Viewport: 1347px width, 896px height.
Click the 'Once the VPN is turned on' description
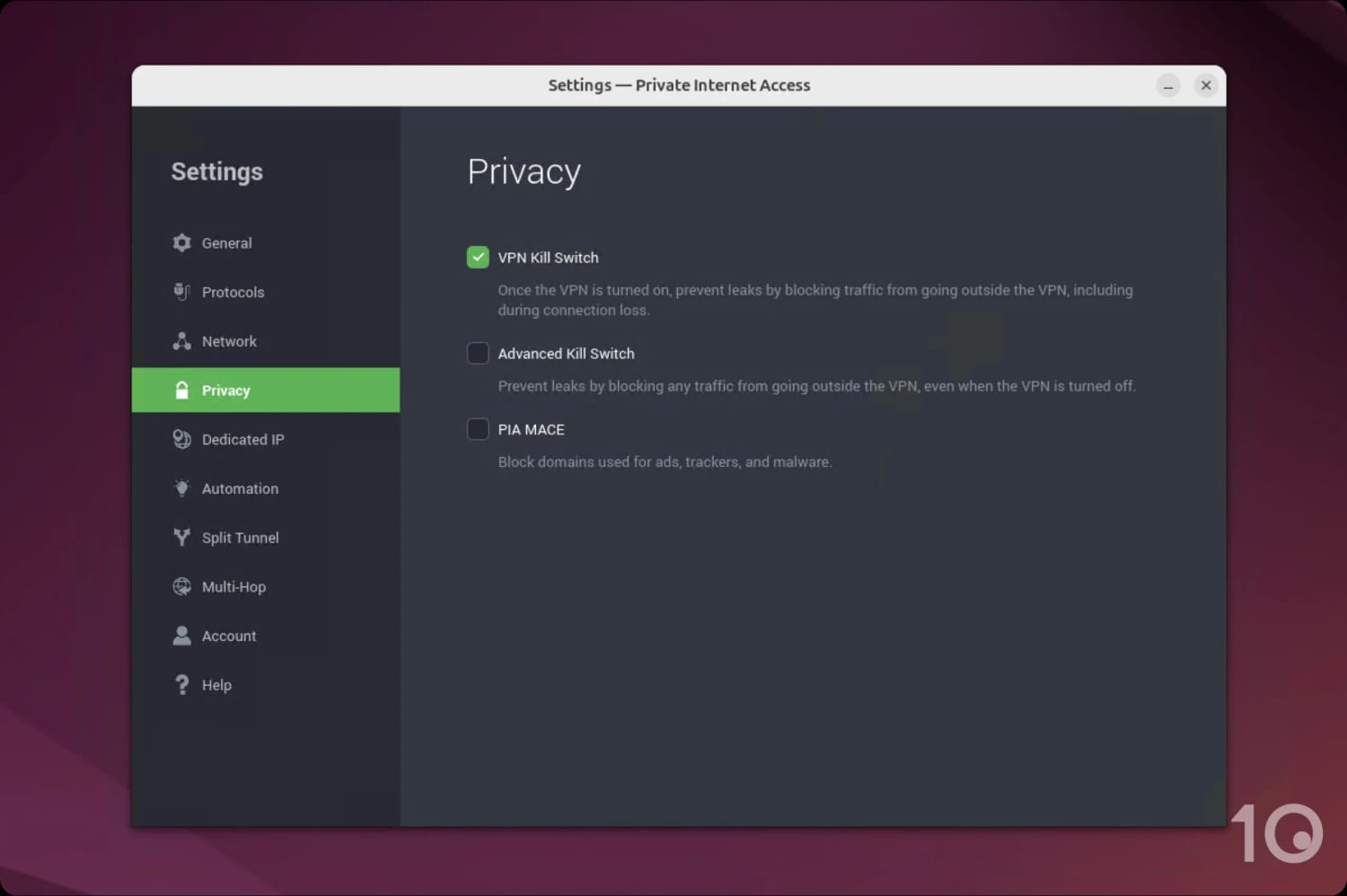pos(815,300)
